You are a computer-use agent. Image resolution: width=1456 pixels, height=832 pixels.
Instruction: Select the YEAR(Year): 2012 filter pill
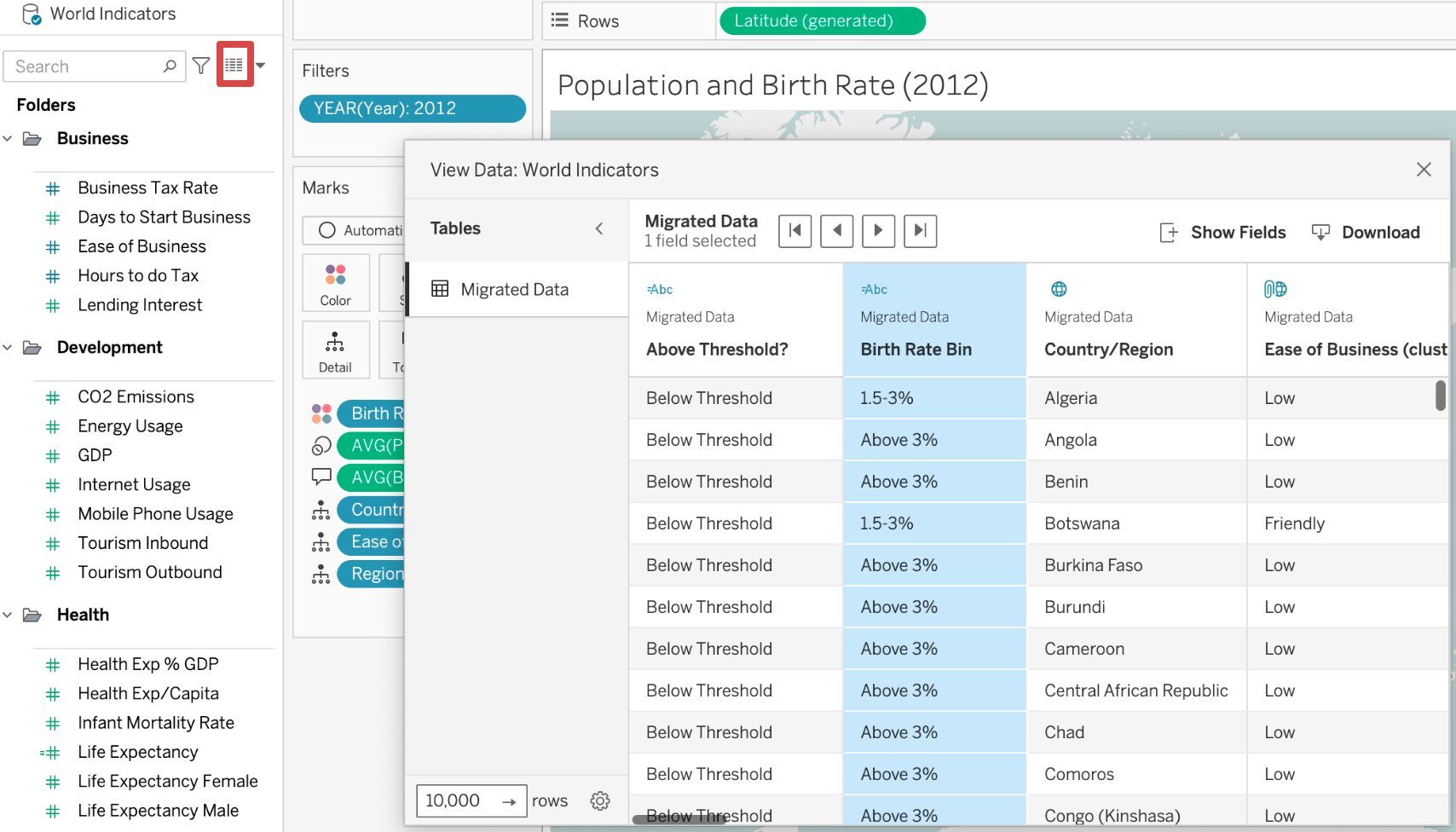click(x=413, y=108)
